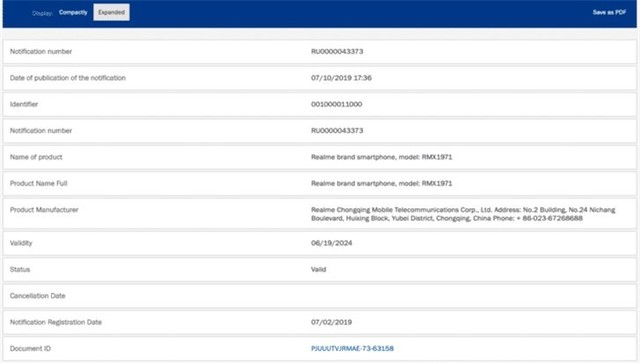
Task: Click the Cancellation Date label
Action: 38,296
